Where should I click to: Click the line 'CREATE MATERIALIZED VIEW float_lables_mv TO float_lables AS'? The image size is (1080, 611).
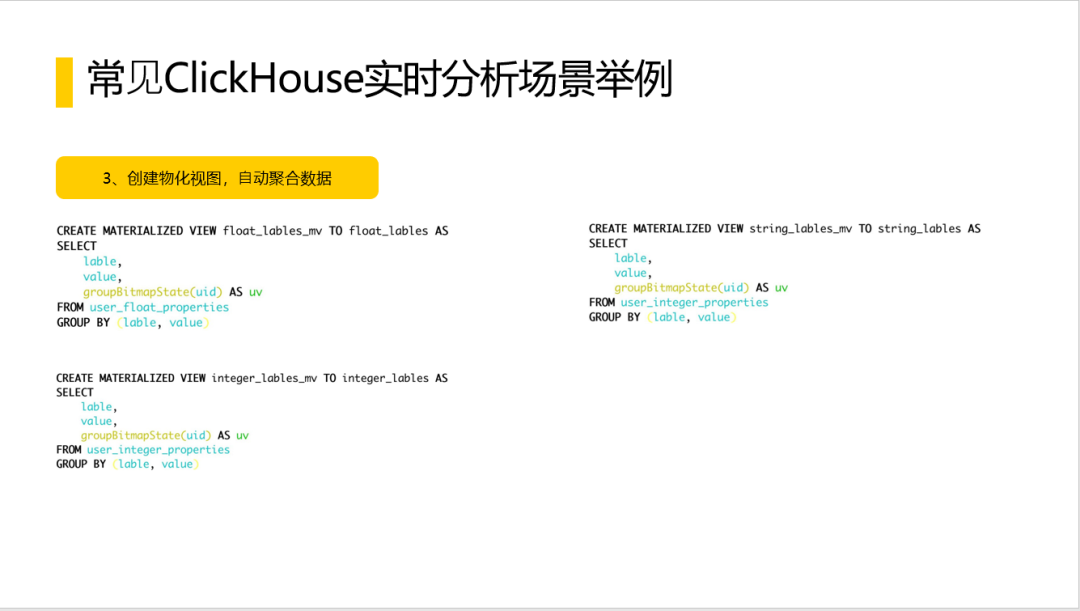[252, 231]
